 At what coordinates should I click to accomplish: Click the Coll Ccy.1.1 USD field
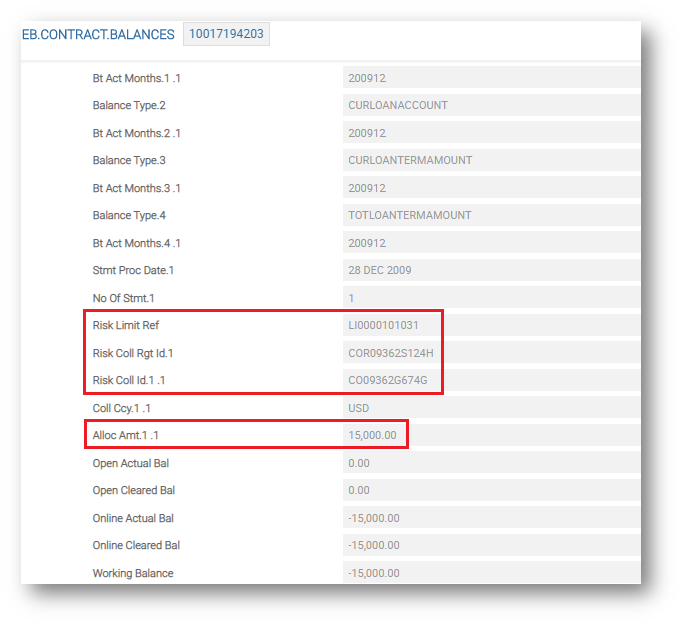(x=490, y=408)
